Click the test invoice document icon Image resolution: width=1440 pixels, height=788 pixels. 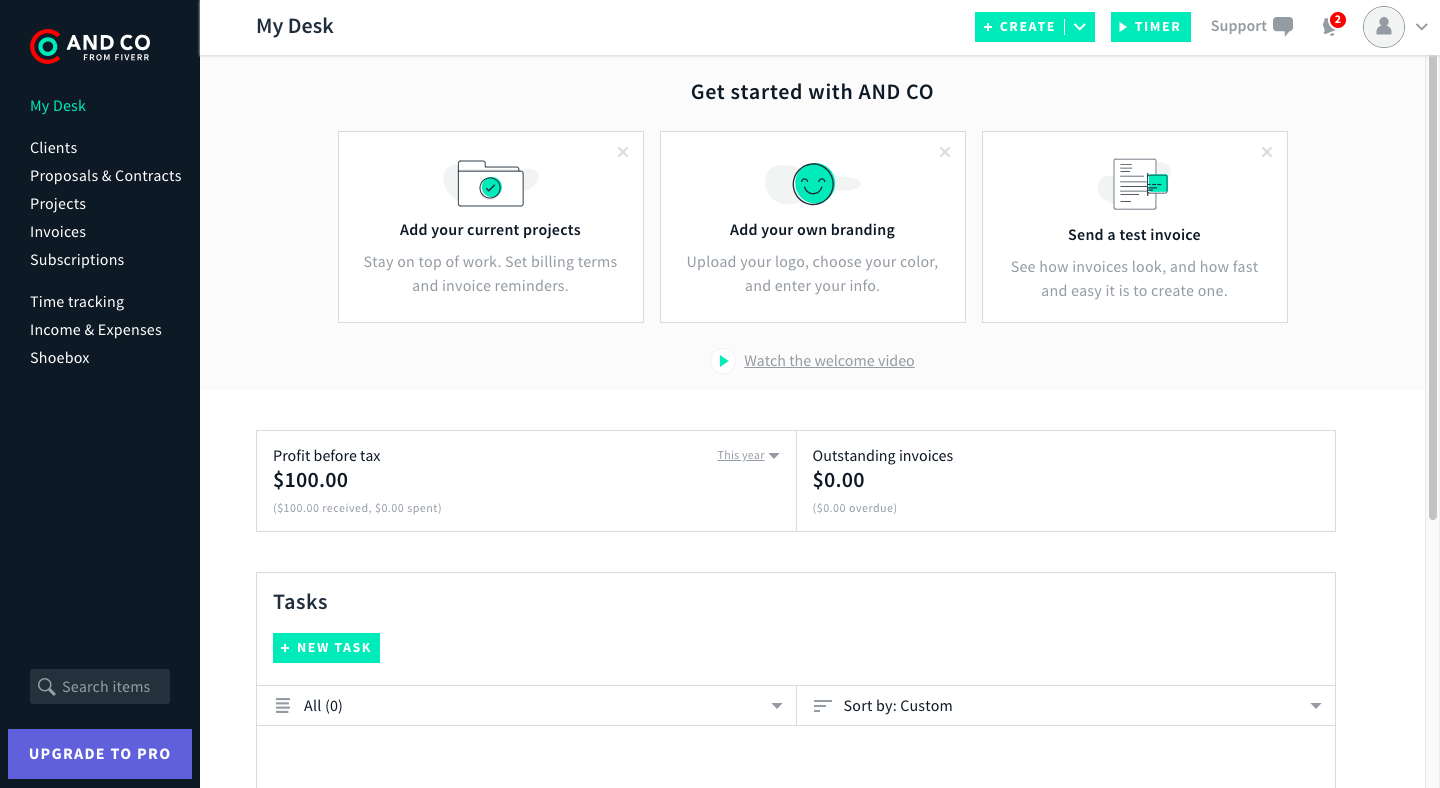[1136, 184]
